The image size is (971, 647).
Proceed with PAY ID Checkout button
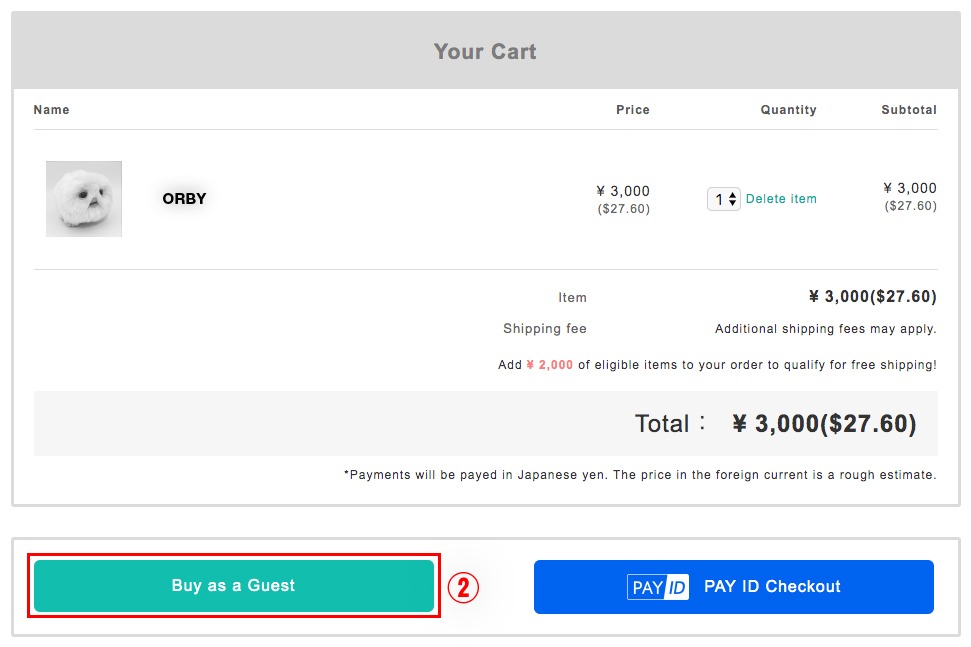coord(734,587)
